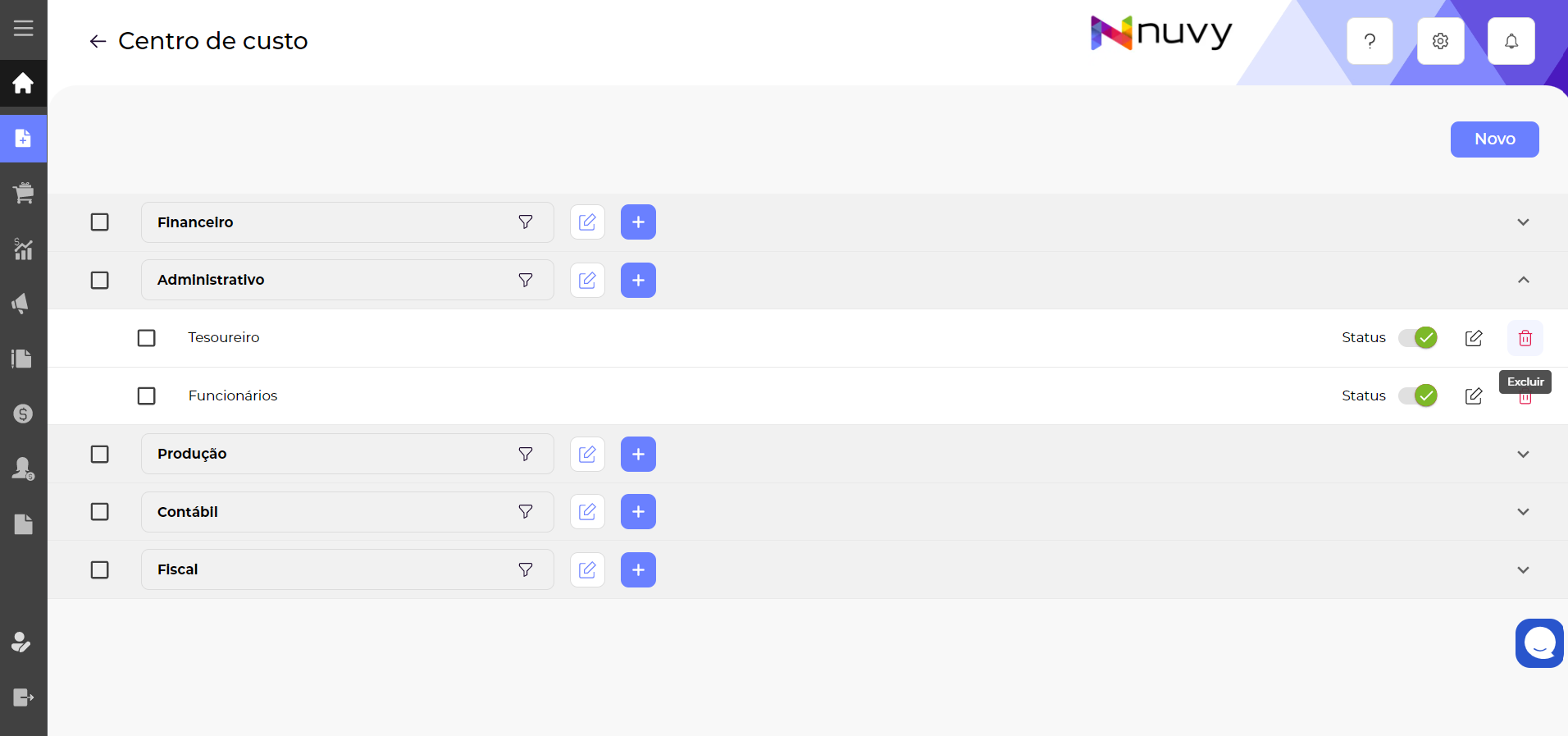Add subitem to Financeiro
This screenshot has width=1568, height=736.
(x=638, y=222)
